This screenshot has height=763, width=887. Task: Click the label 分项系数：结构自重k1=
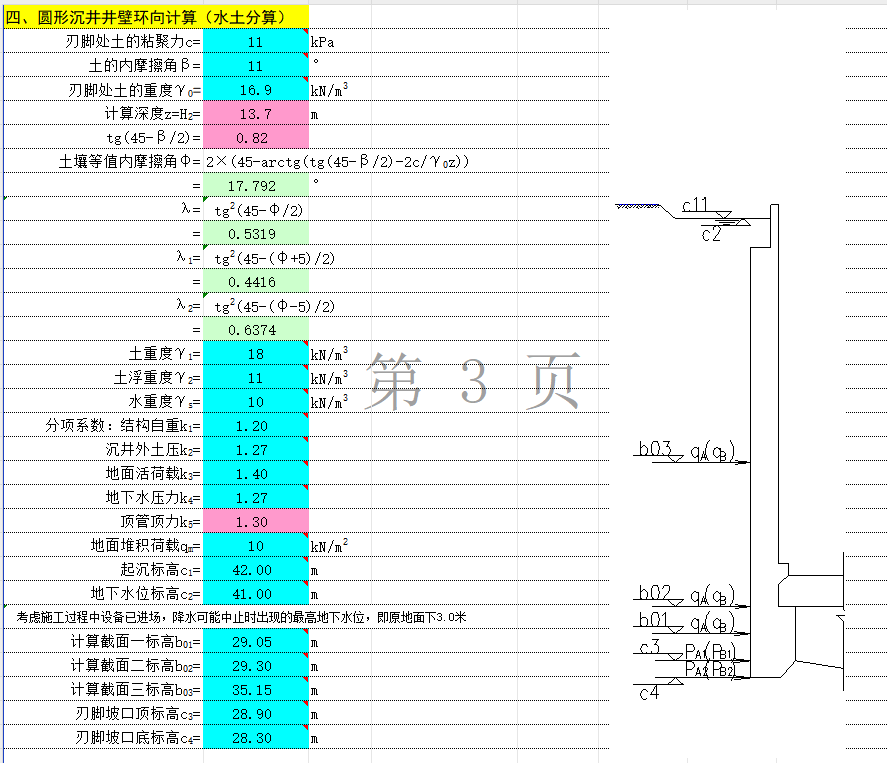(x=123, y=426)
